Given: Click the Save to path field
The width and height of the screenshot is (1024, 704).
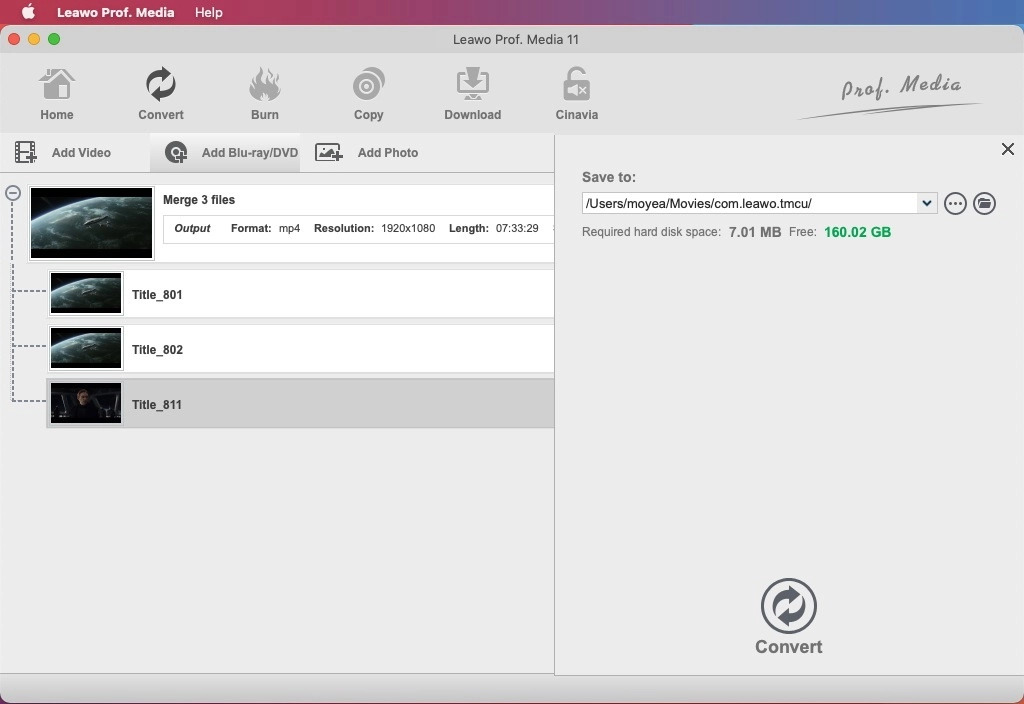Looking at the screenshot, I should point(750,203).
